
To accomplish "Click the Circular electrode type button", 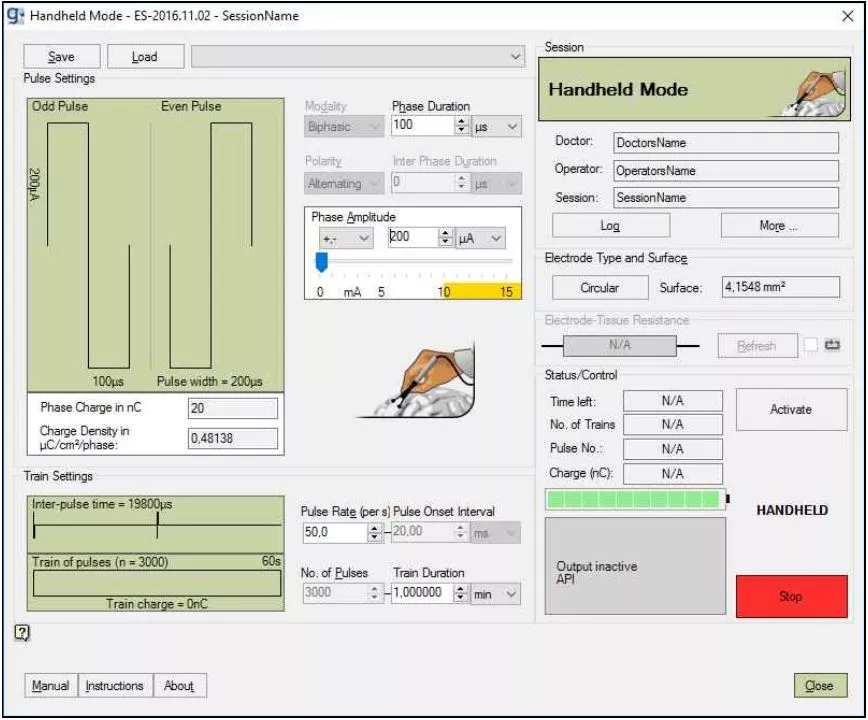I will point(600,288).
